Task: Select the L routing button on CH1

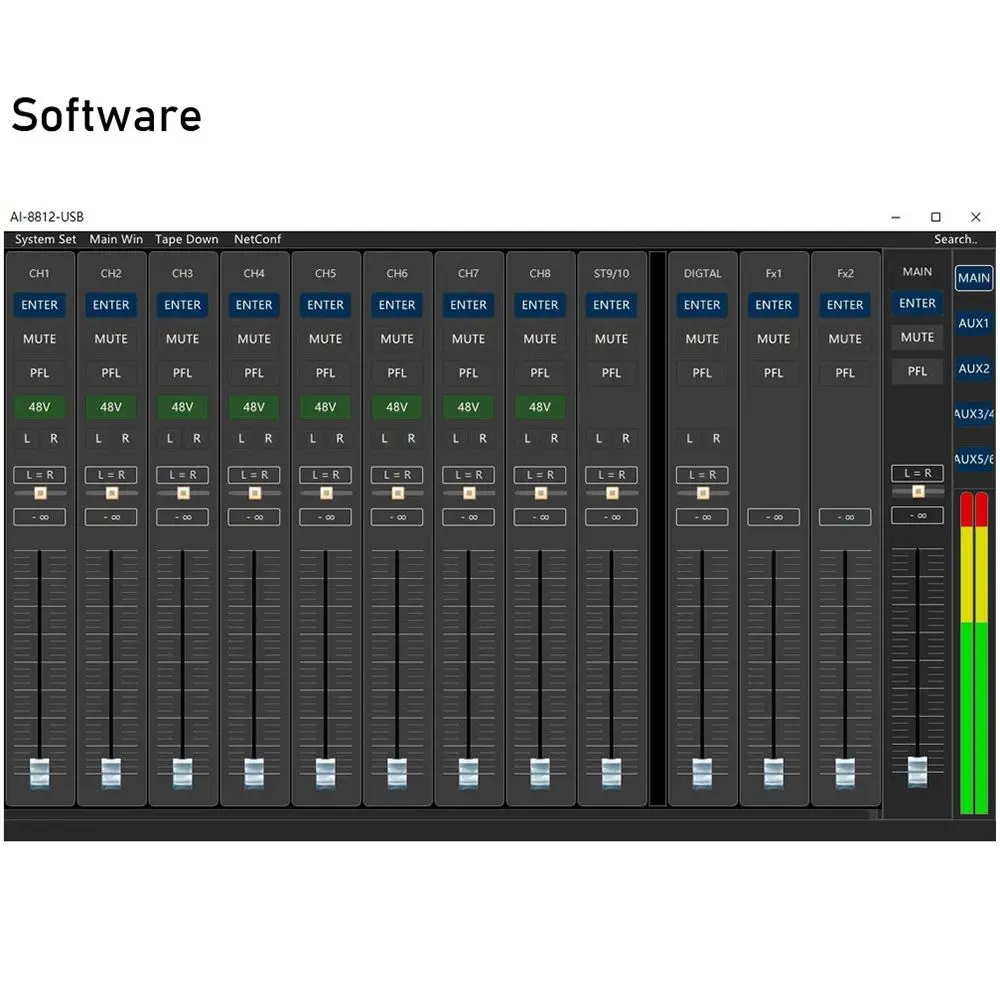Action: (x=27, y=438)
